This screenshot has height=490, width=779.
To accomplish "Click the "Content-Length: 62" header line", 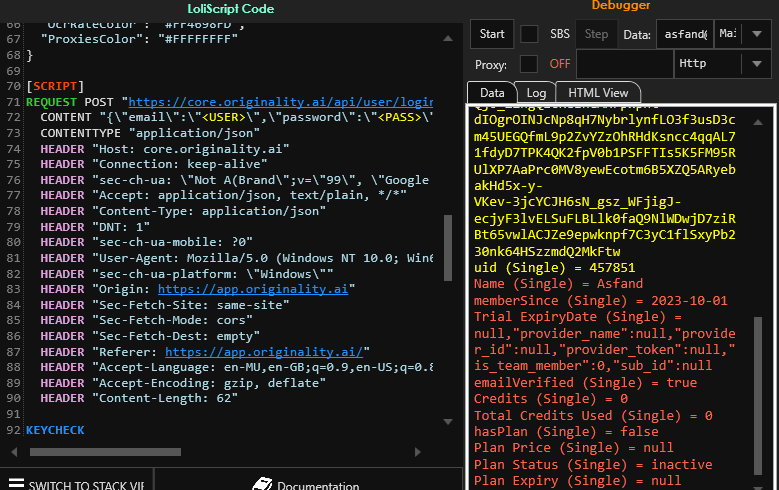I will pyautogui.click(x=139, y=399).
